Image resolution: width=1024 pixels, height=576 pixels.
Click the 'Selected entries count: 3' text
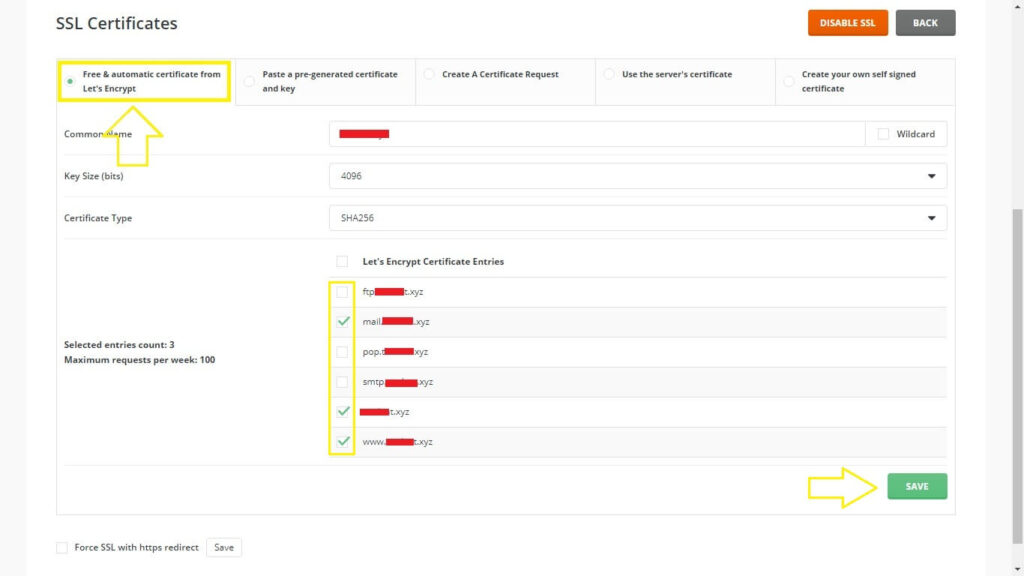click(x=119, y=344)
